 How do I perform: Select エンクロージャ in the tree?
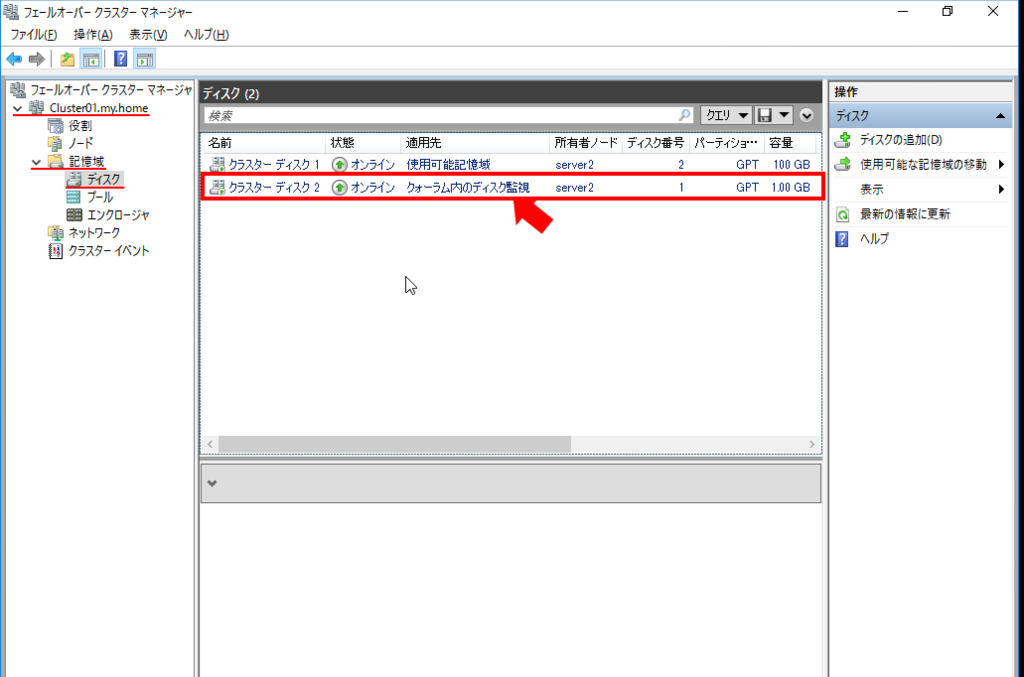[x=118, y=215]
